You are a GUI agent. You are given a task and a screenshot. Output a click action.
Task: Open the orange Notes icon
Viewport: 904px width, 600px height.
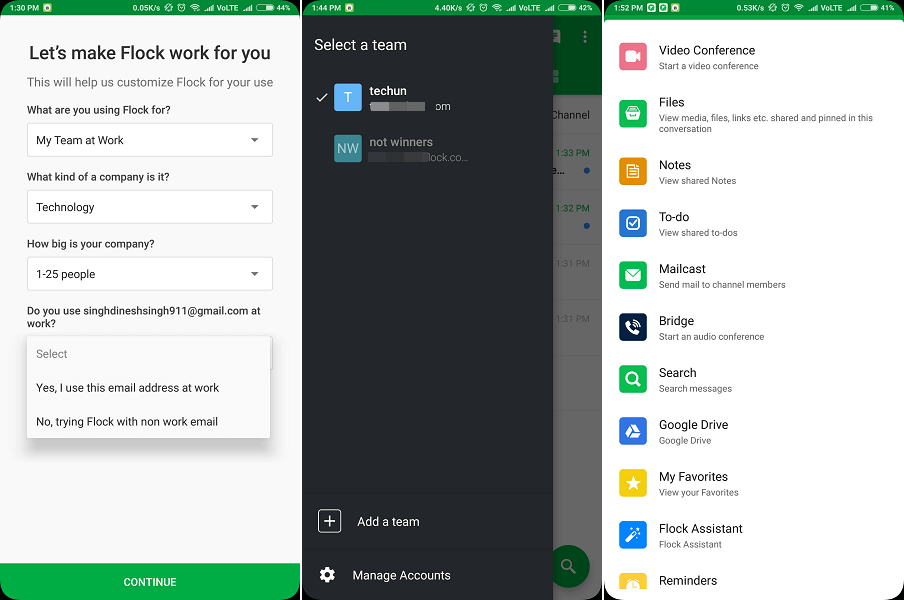click(x=632, y=171)
